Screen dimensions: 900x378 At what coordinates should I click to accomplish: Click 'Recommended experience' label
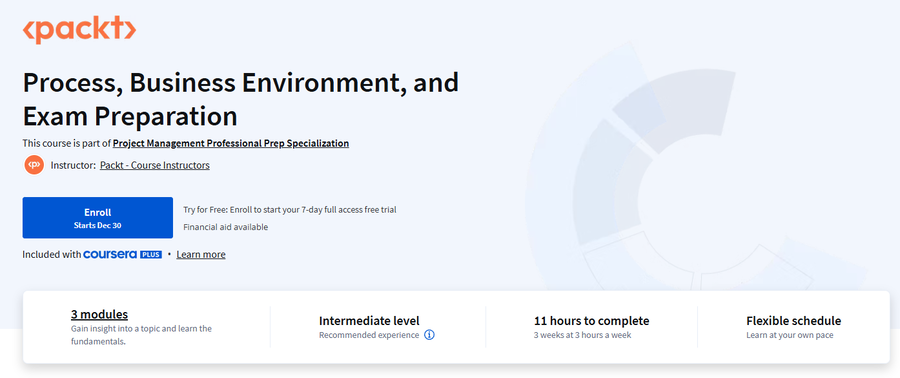(x=369, y=335)
